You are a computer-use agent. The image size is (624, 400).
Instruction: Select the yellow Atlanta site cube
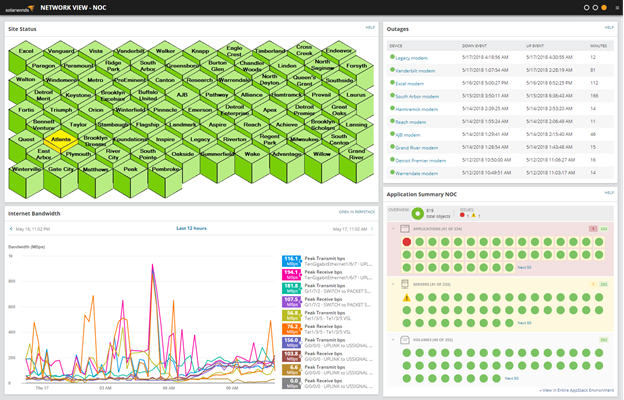(x=60, y=140)
